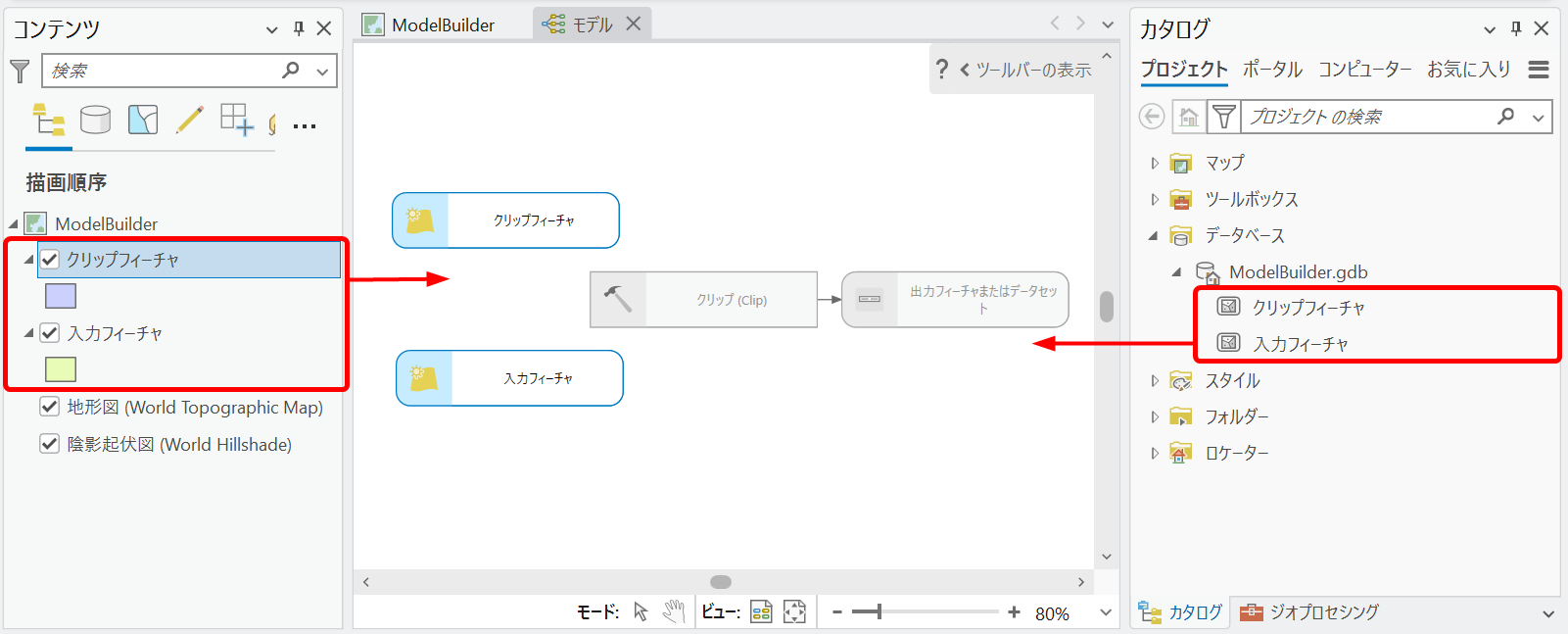Disable the 地形図 World Topographic Map layer
The height and width of the screenshot is (634, 1568).
click(x=50, y=407)
